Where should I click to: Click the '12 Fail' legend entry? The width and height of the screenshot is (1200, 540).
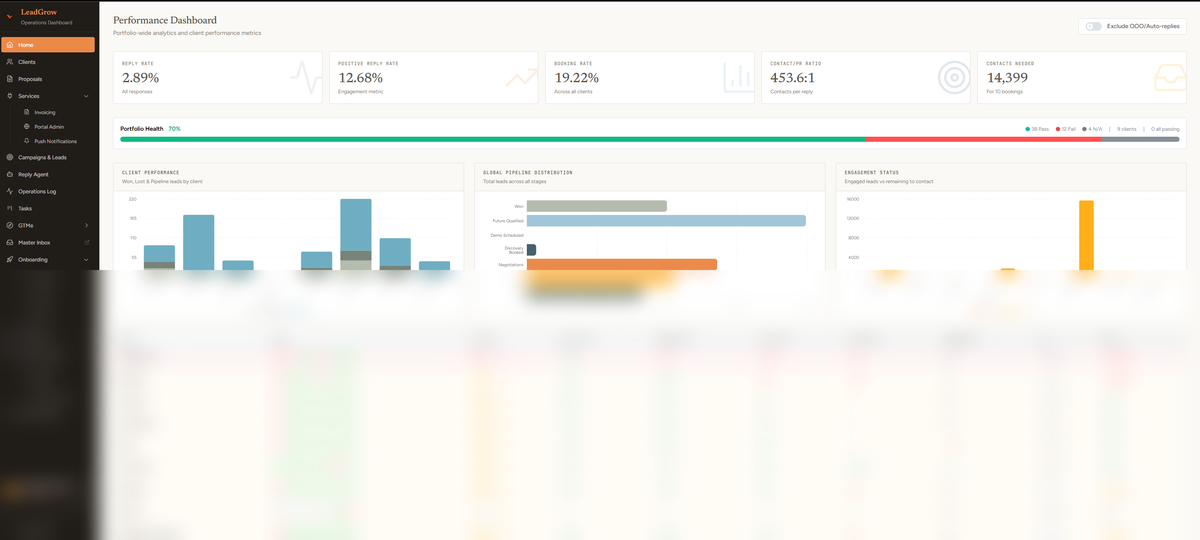click(x=1066, y=129)
